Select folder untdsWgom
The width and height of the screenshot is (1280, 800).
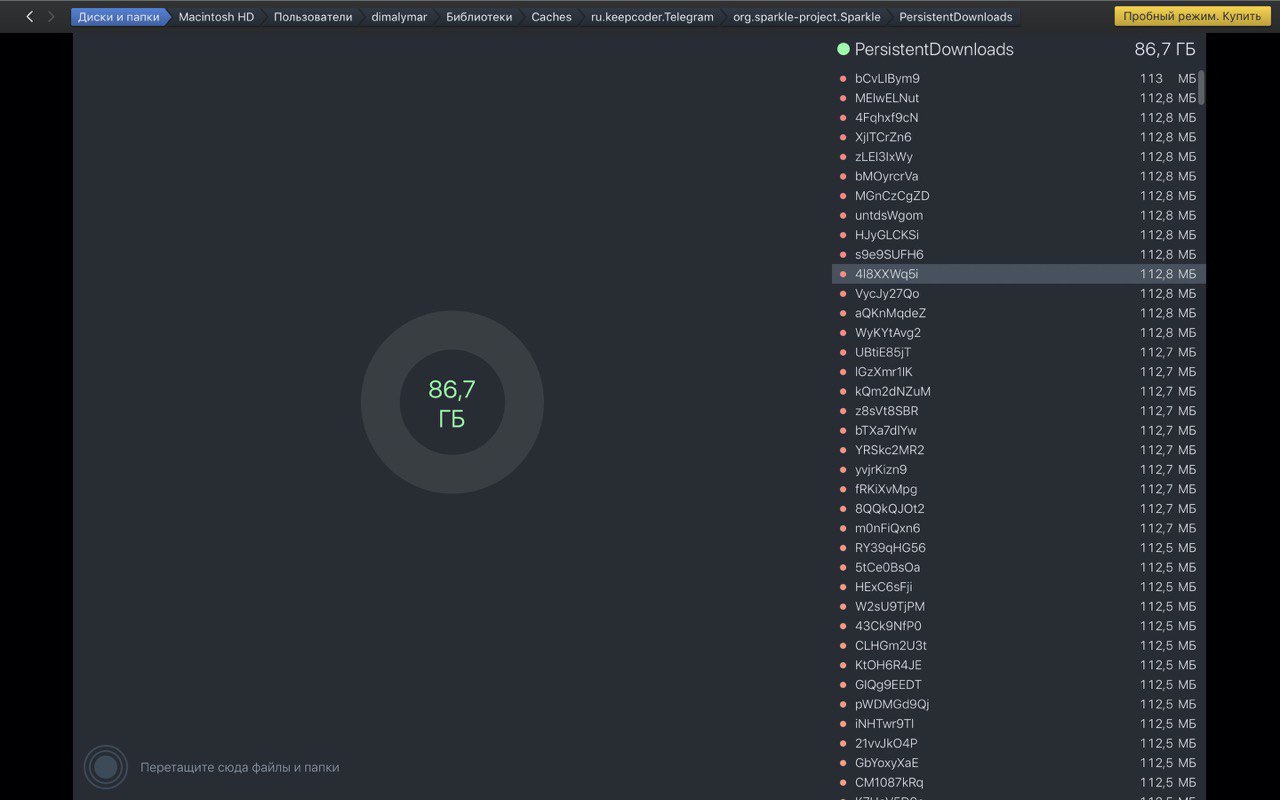pos(1019,215)
